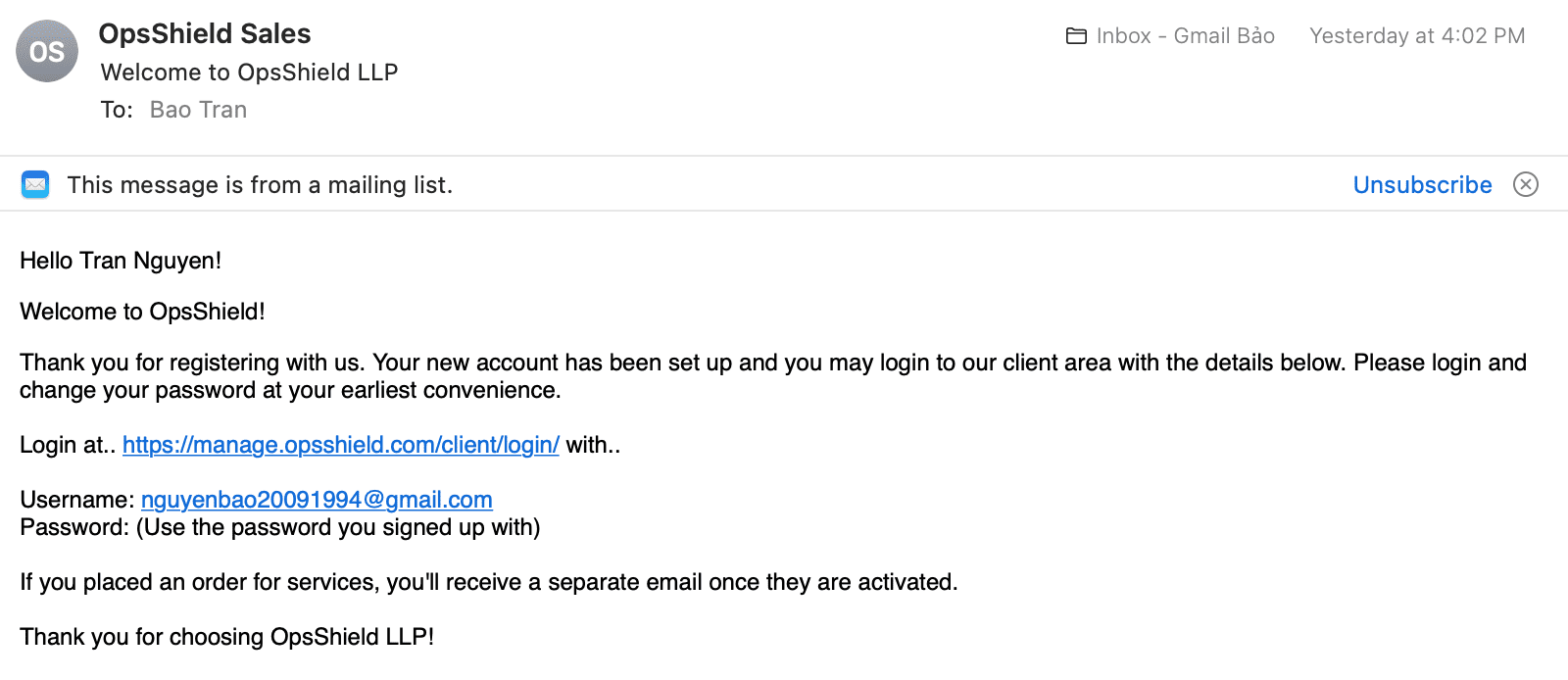Click the 'Welcome to OpsShield!' body line

tap(142, 312)
